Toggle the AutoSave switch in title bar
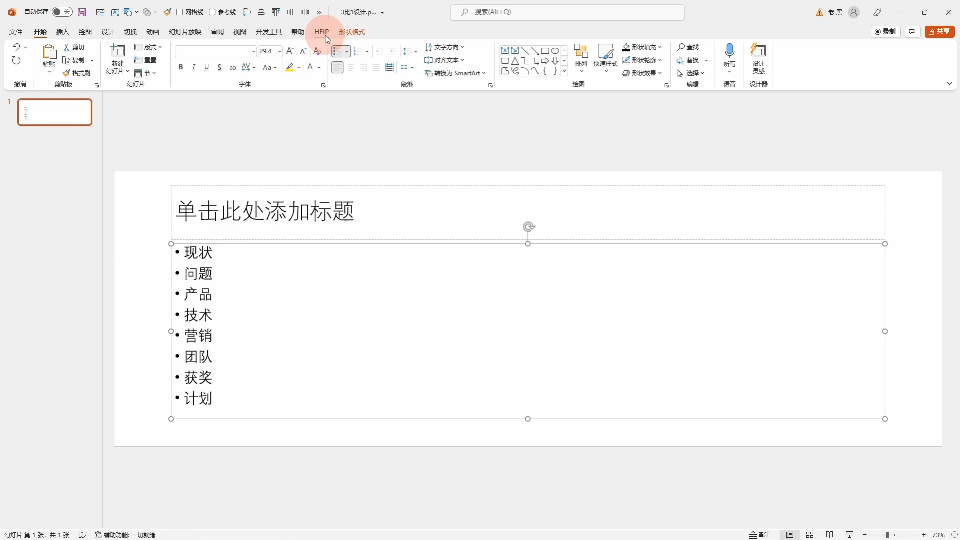The image size is (960, 540). [x=62, y=12]
